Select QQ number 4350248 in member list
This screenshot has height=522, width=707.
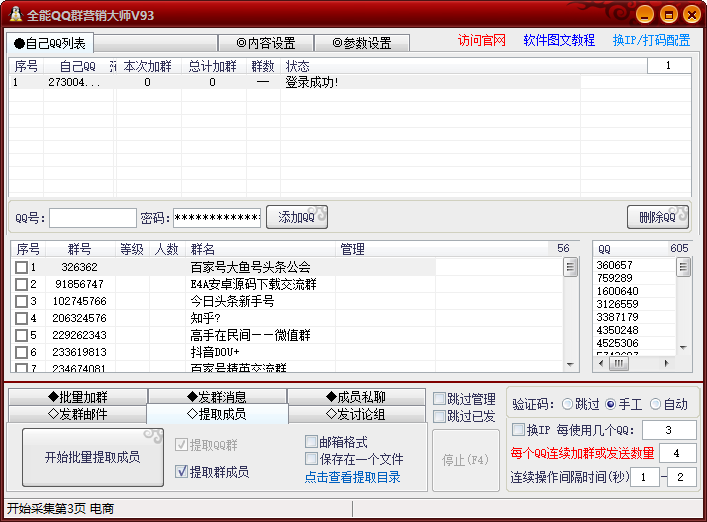[x=617, y=330]
